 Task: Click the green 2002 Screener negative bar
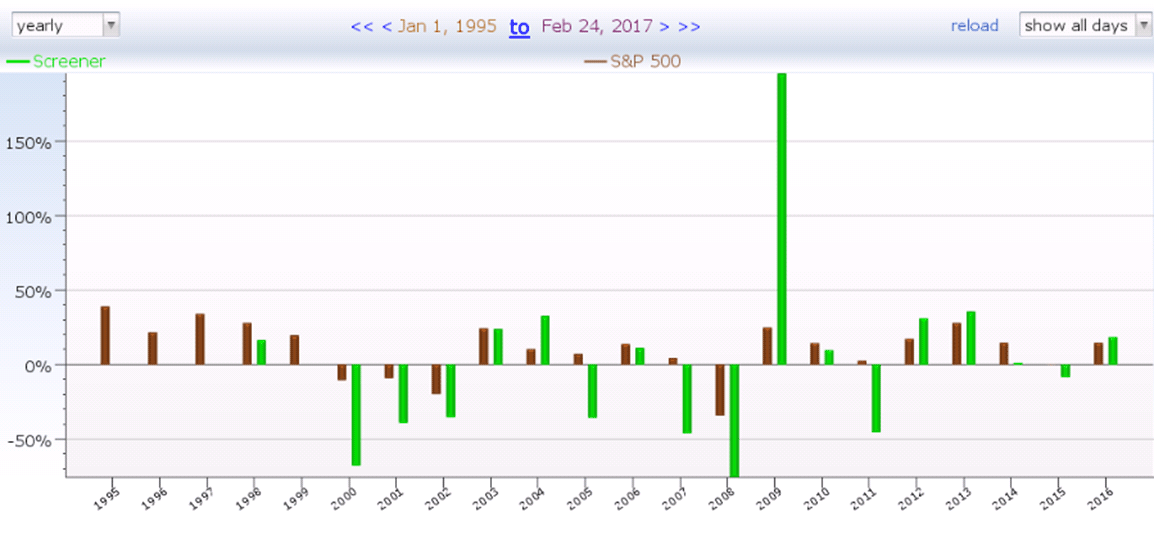point(450,391)
